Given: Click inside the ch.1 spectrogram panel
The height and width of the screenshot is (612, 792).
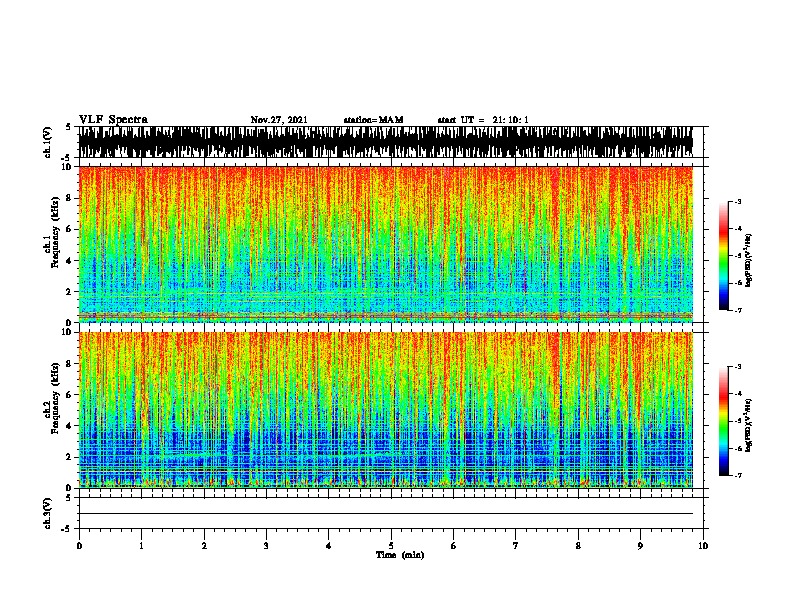Looking at the screenshot, I should [385, 244].
